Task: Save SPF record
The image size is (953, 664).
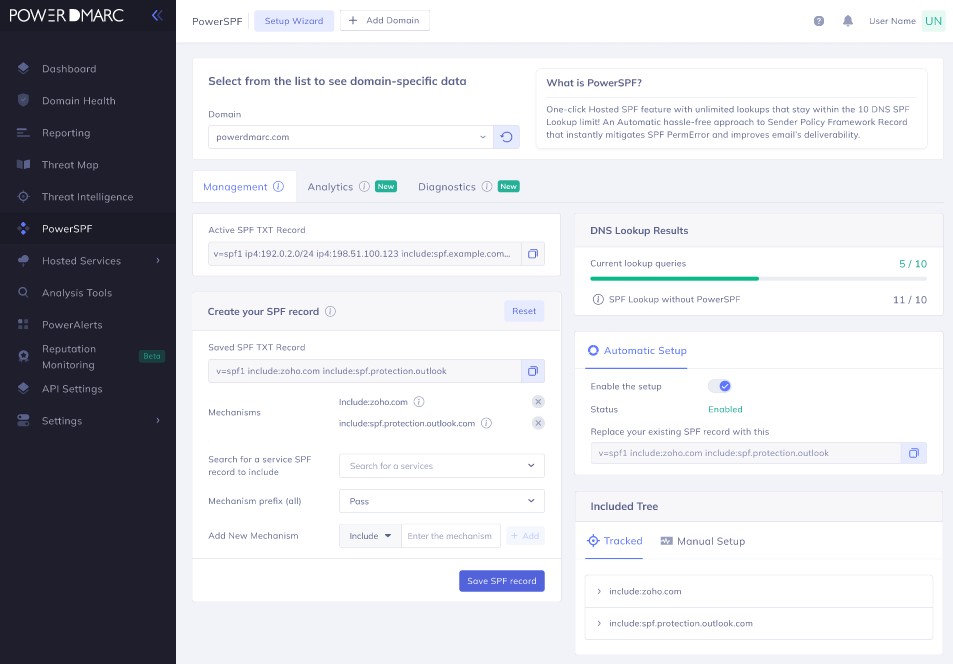Action: point(501,581)
